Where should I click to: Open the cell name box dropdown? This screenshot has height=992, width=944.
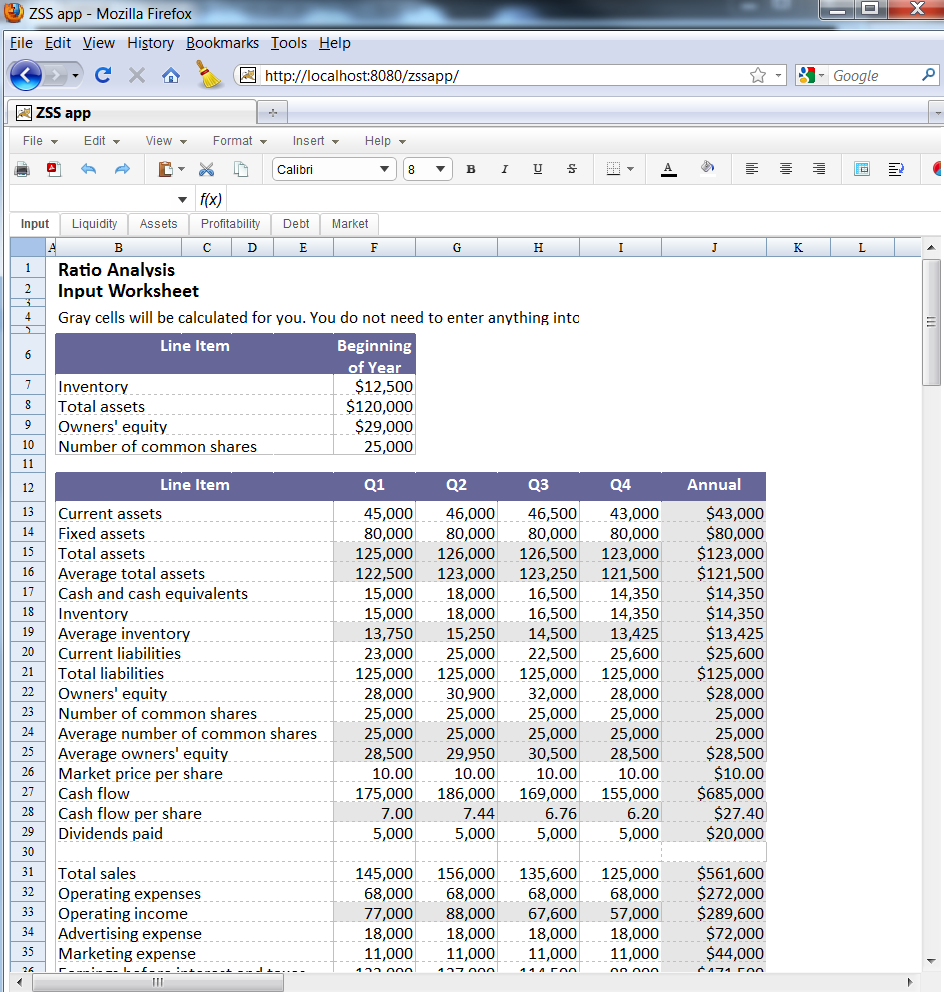click(182, 200)
